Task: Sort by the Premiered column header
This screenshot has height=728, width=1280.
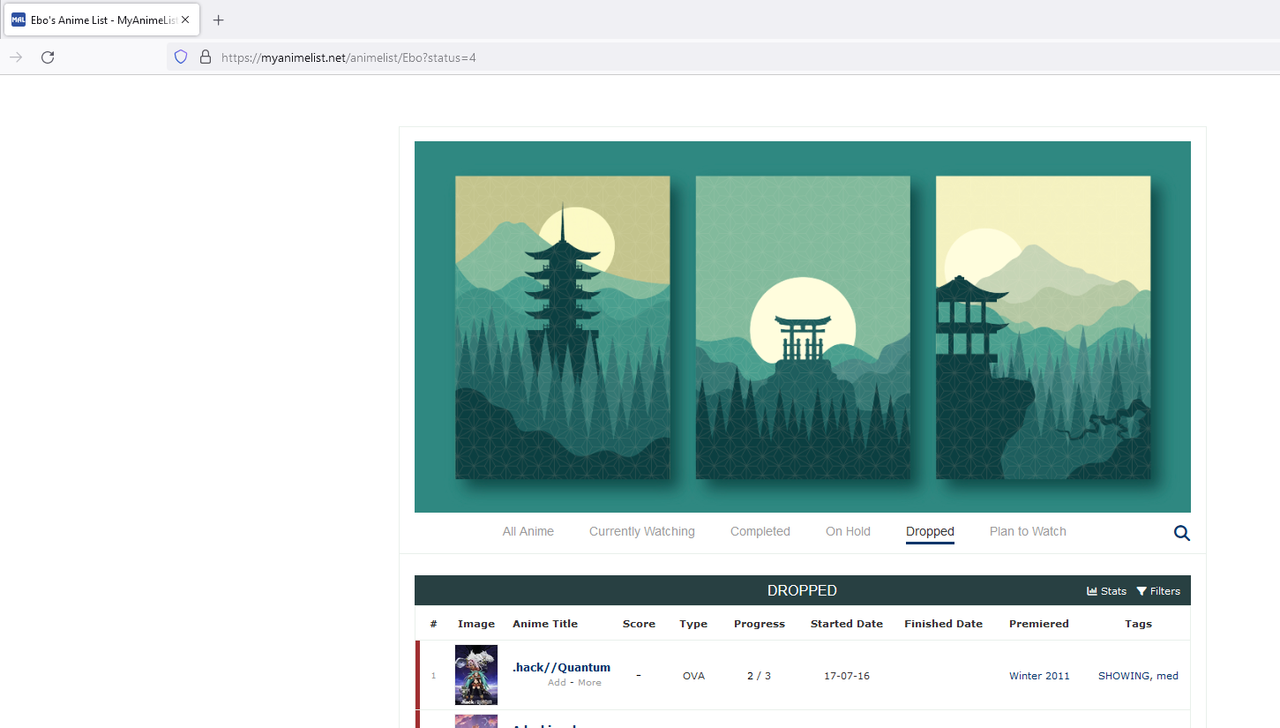Action: tap(1039, 624)
